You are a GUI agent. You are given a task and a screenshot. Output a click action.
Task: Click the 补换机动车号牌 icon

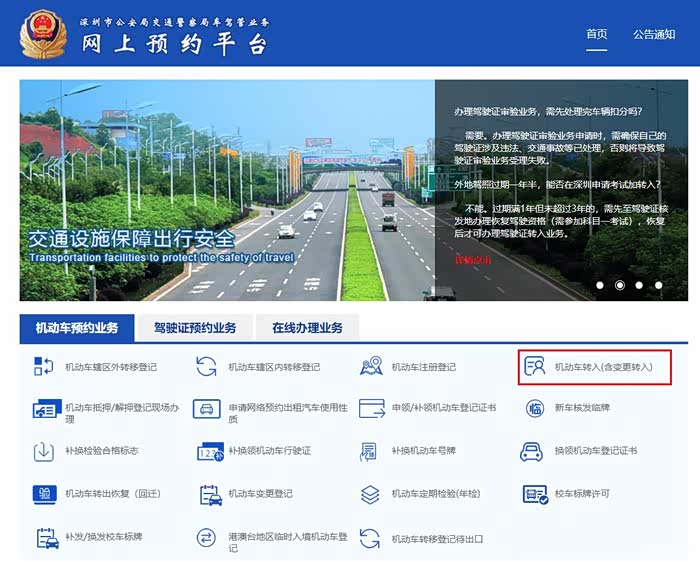369,452
